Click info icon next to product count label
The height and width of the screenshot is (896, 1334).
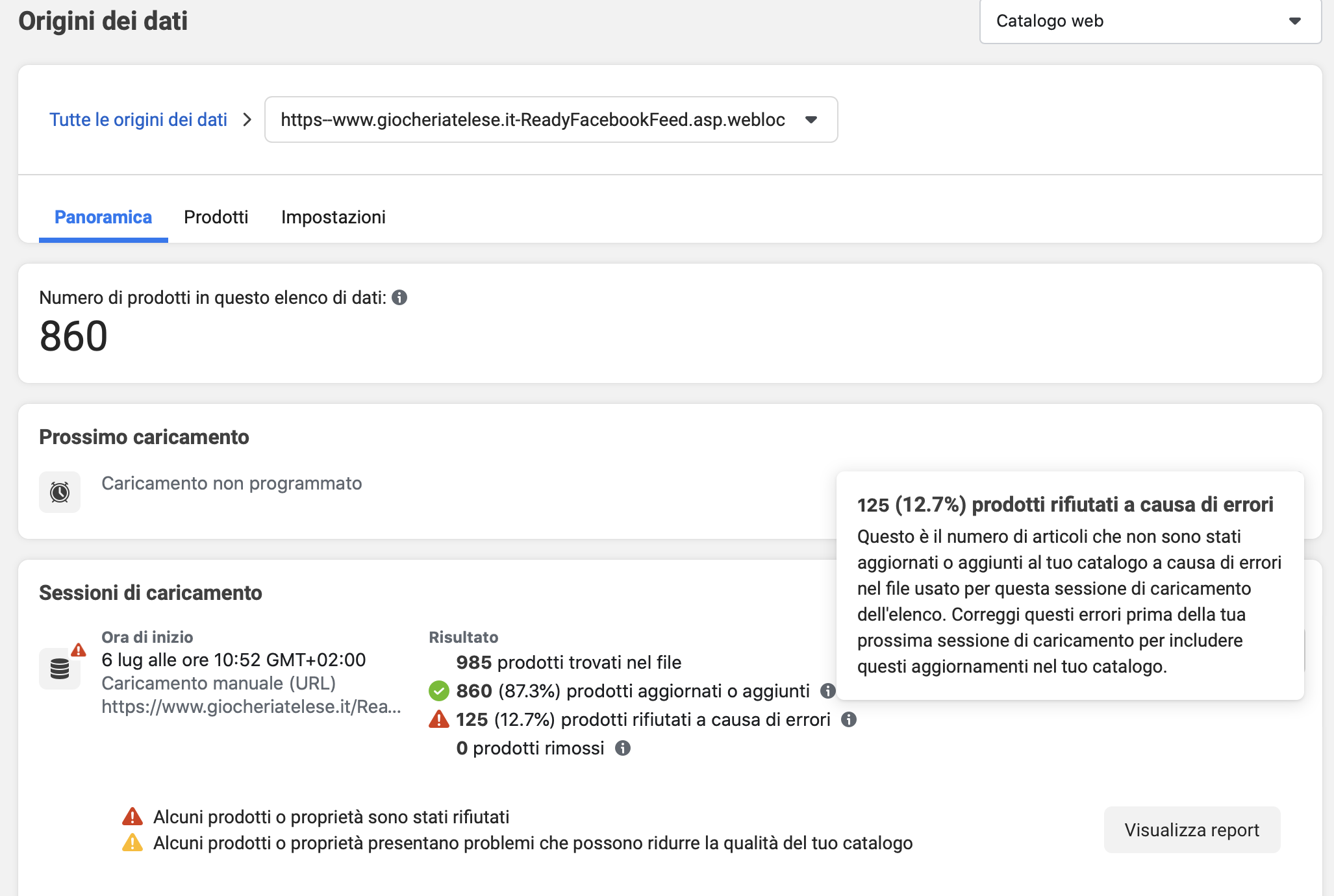coord(399,297)
